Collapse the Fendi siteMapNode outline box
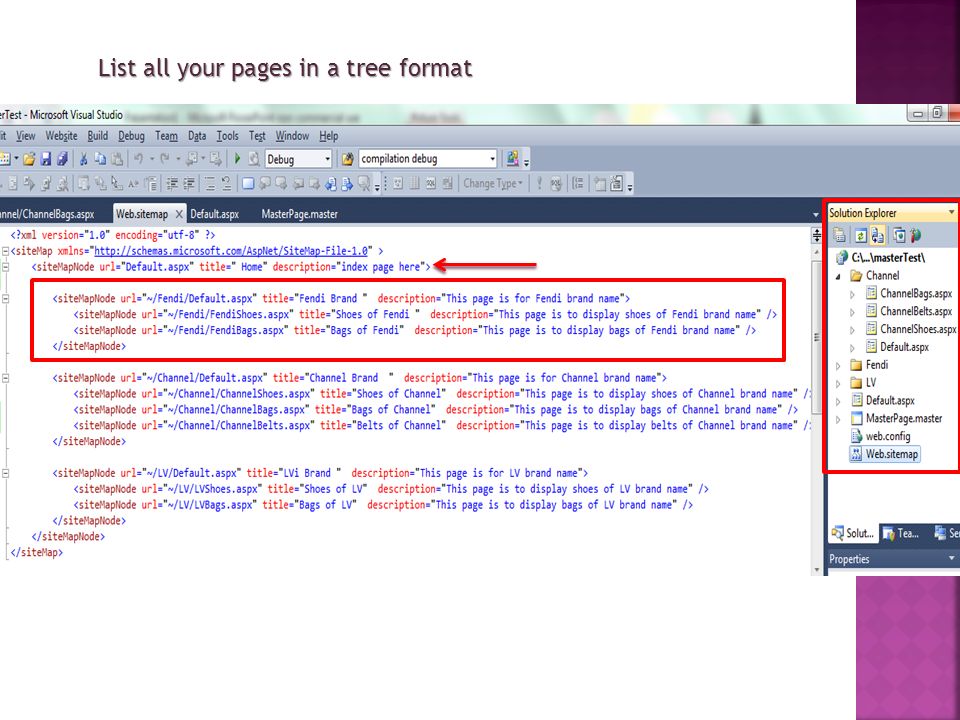This screenshot has height=720, width=960. click(5, 299)
